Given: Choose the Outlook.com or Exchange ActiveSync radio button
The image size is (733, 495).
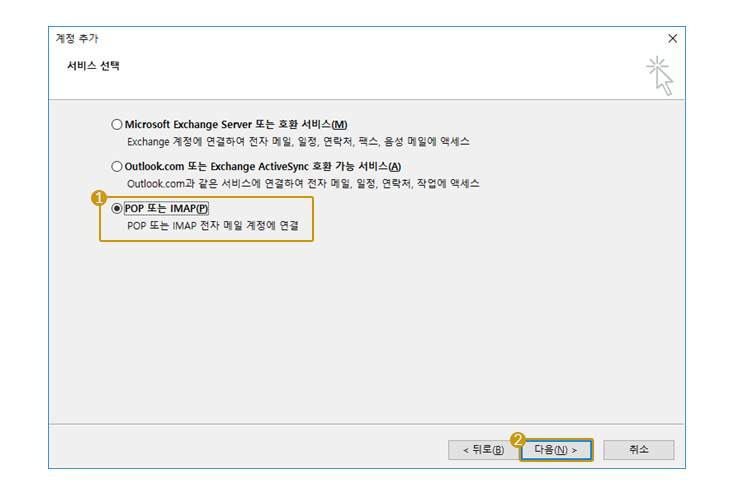Looking at the screenshot, I should [x=117, y=166].
